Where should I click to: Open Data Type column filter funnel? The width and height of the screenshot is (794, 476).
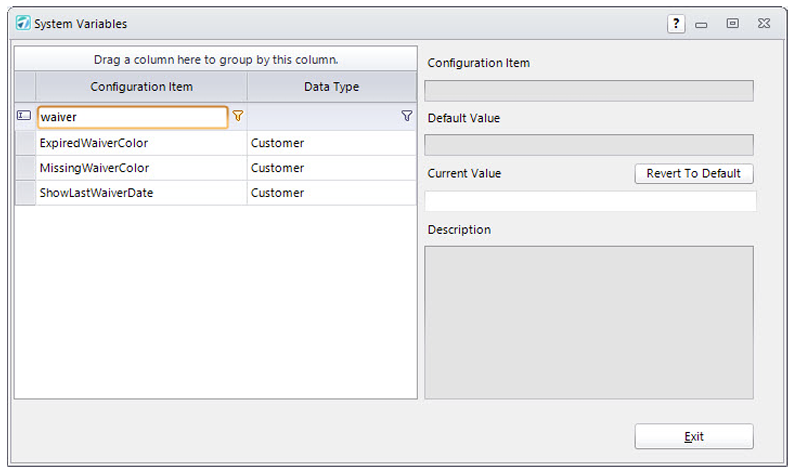coord(407,116)
